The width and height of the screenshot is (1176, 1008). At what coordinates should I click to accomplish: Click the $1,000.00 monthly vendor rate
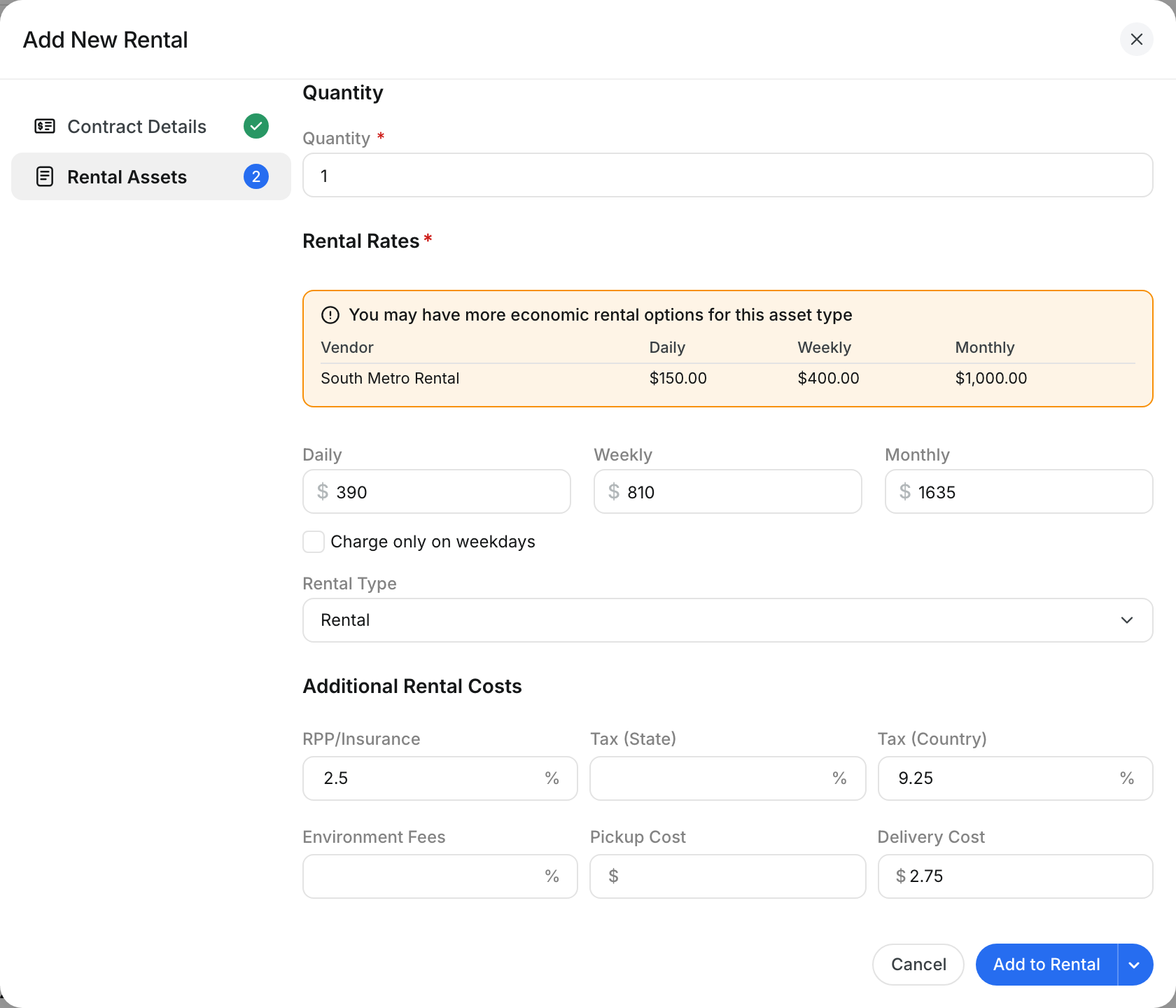[991, 378]
